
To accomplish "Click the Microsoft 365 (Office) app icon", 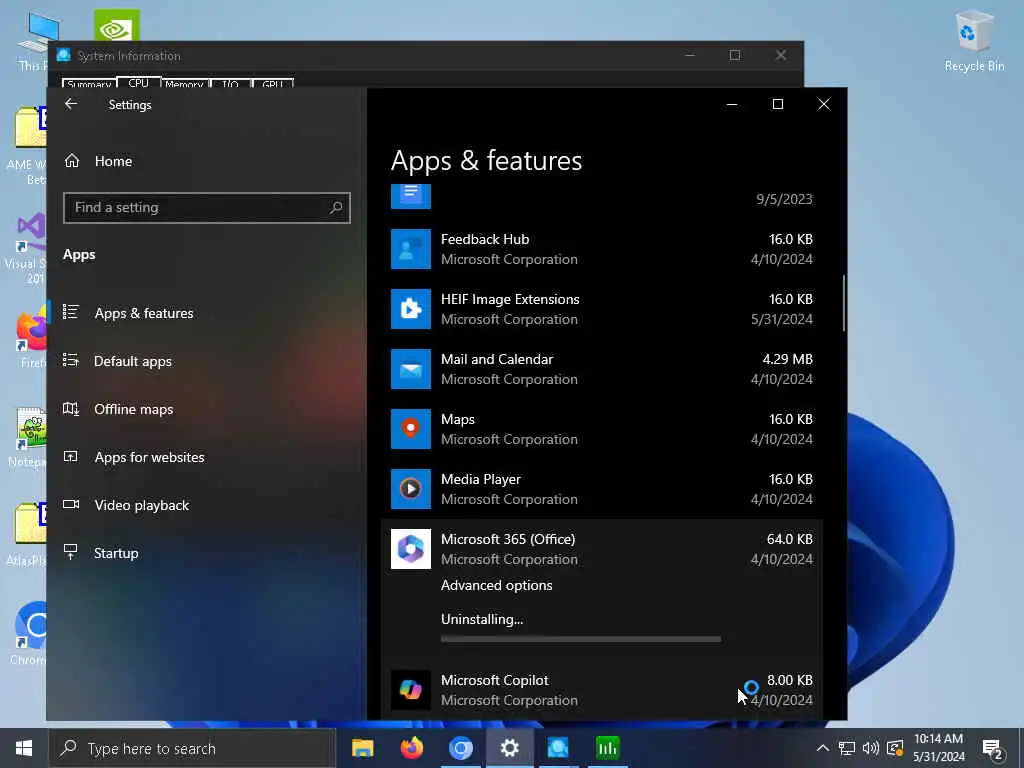I will click(x=411, y=549).
